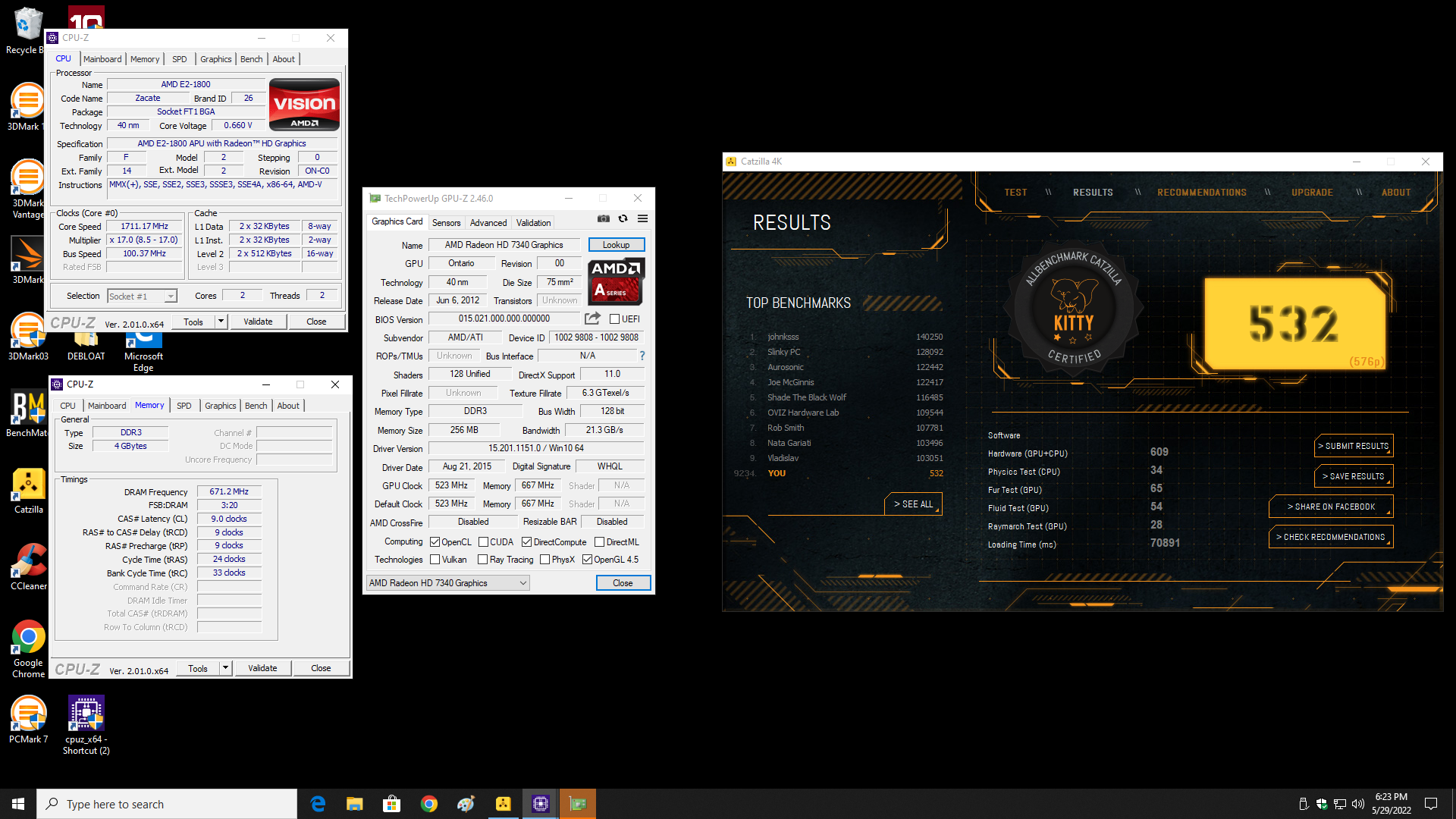Open GPU-Z hamburger menu
1456x819 pixels.
(642, 218)
